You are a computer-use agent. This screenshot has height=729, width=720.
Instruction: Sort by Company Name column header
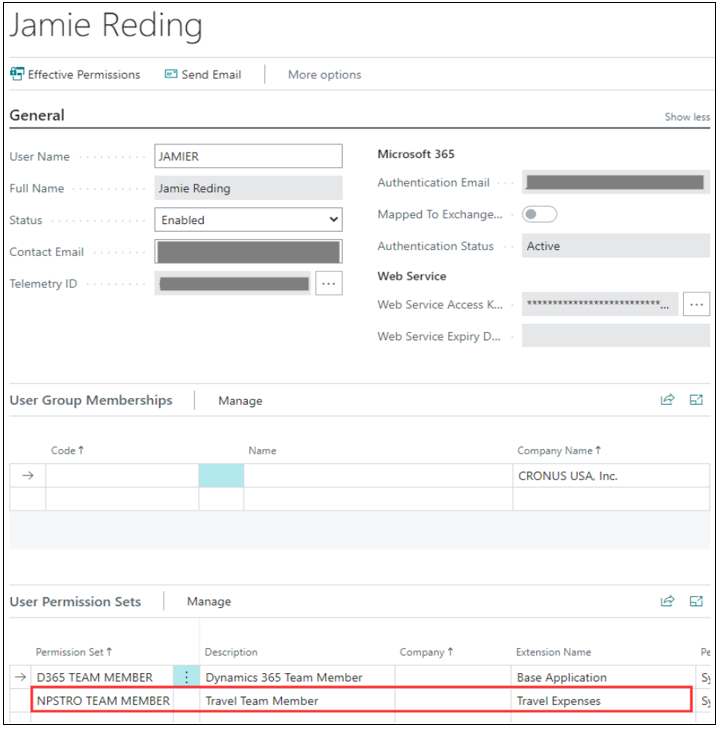(x=559, y=450)
